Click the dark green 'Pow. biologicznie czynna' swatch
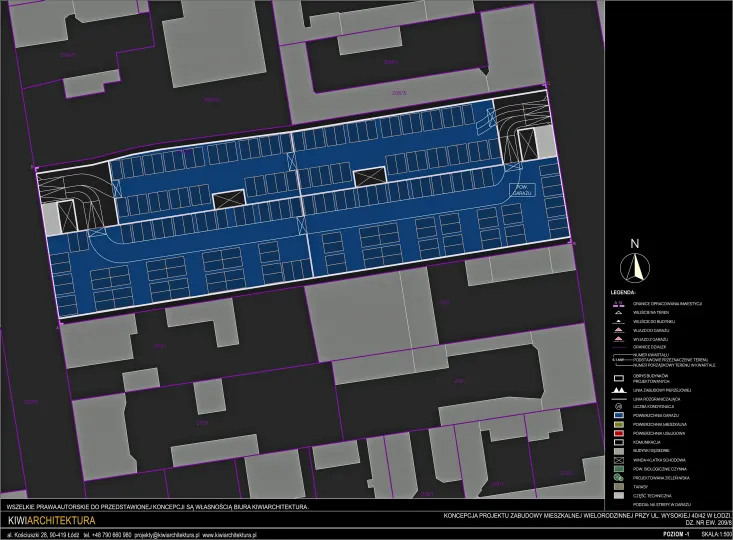 (x=618, y=467)
